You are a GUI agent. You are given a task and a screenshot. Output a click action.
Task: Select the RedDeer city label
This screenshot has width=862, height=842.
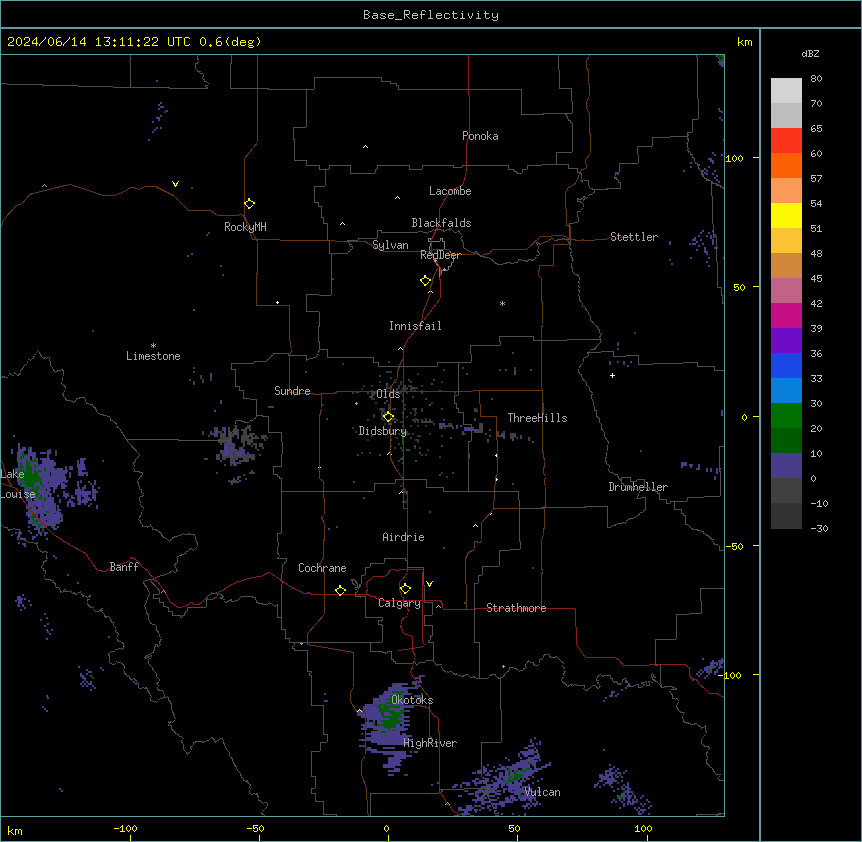440,255
